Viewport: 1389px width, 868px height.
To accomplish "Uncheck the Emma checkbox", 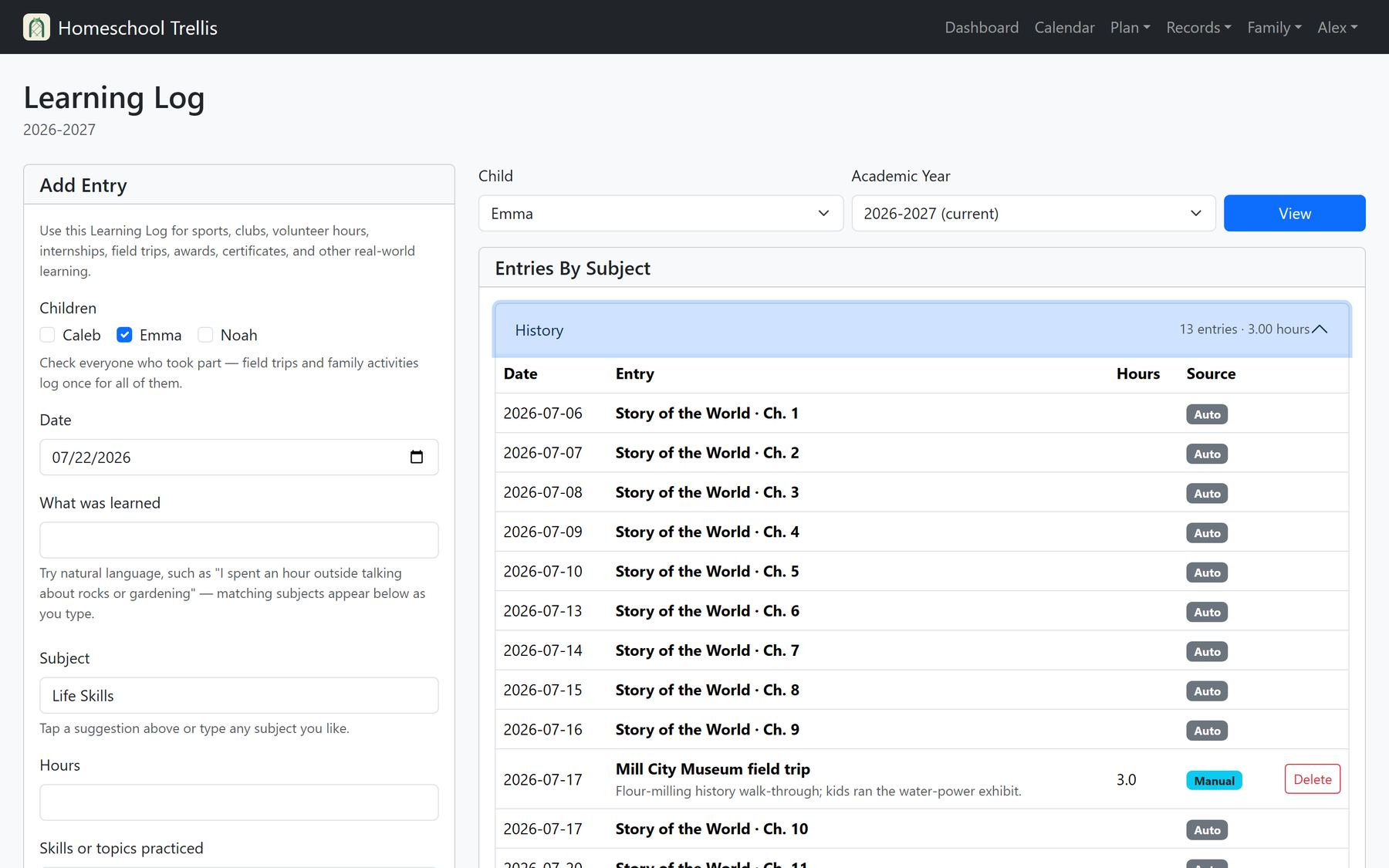I will click(x=124, y=335).
